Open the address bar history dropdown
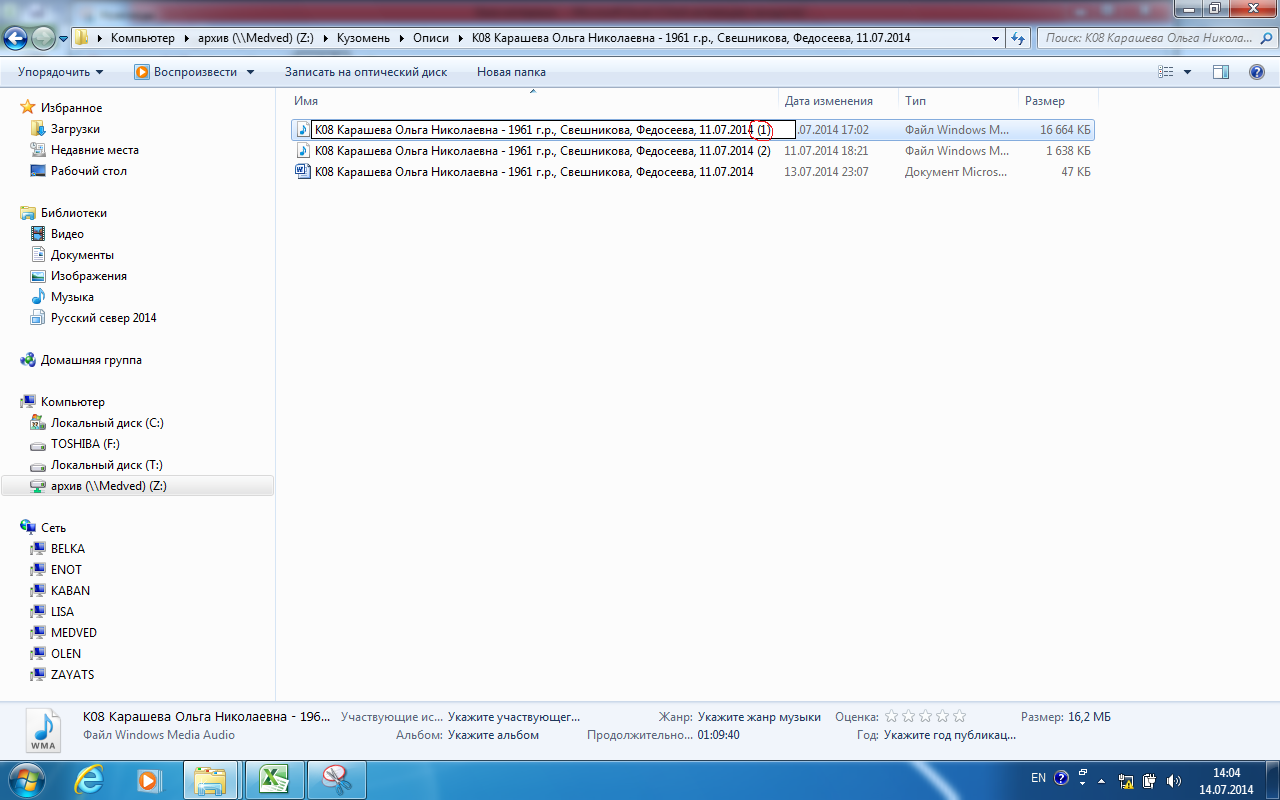 pos(995,38)
